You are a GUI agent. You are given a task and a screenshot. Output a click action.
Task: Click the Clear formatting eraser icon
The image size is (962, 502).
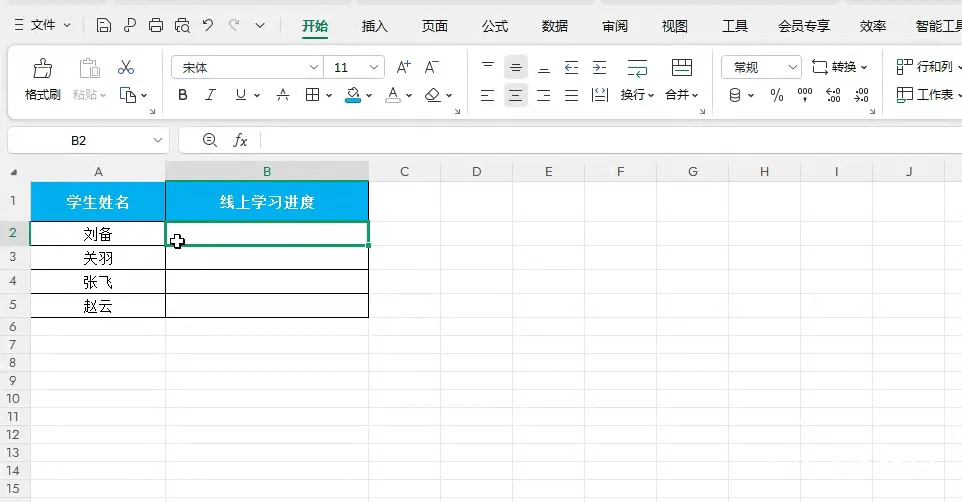pos(433,95)
